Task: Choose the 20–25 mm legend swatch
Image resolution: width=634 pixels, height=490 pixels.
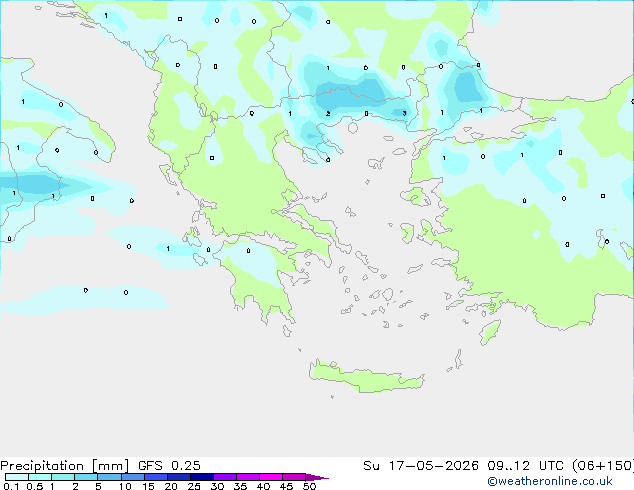Action: pos(178,477)
